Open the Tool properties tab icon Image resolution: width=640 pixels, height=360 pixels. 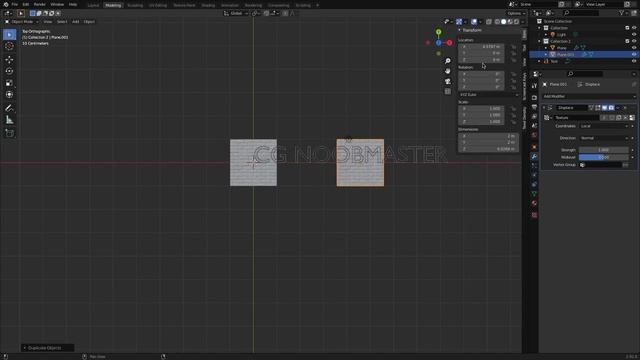click(x=534, y=86)
